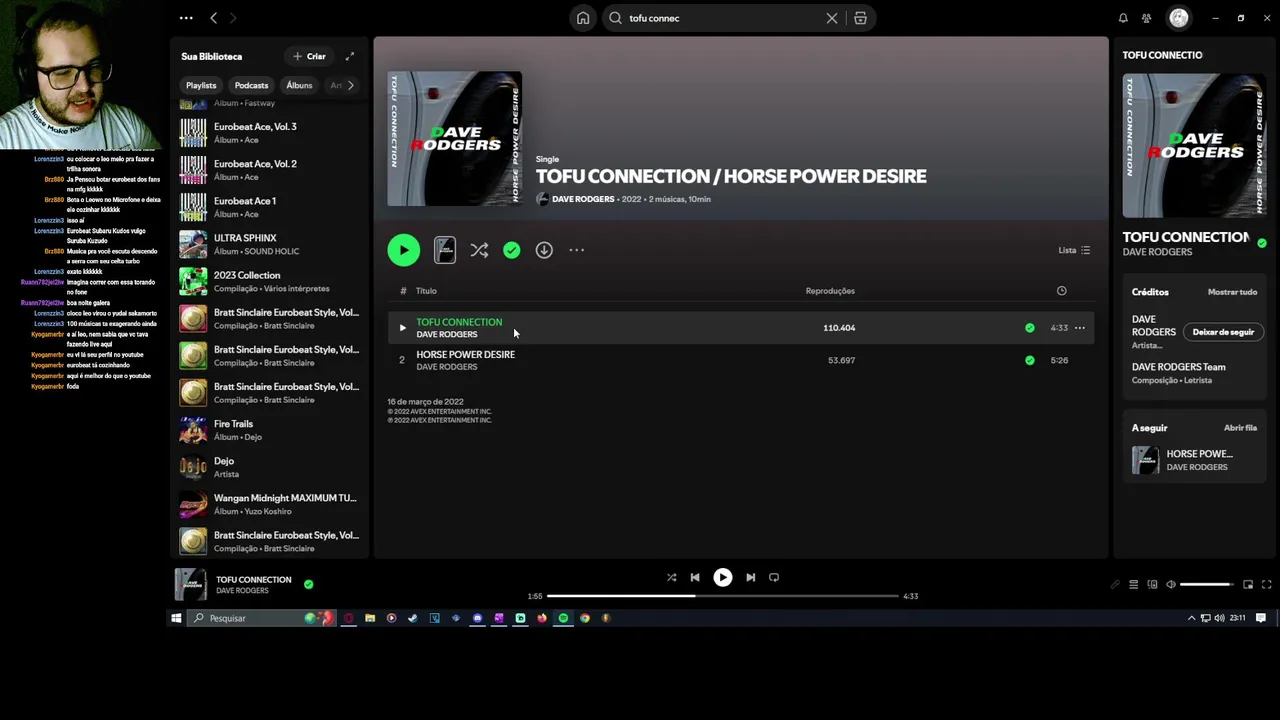This screenshot has width=1280, height=720.
Task: Open Eurobeat Ace, Vol. 3 album
Action: coord(268,133)
